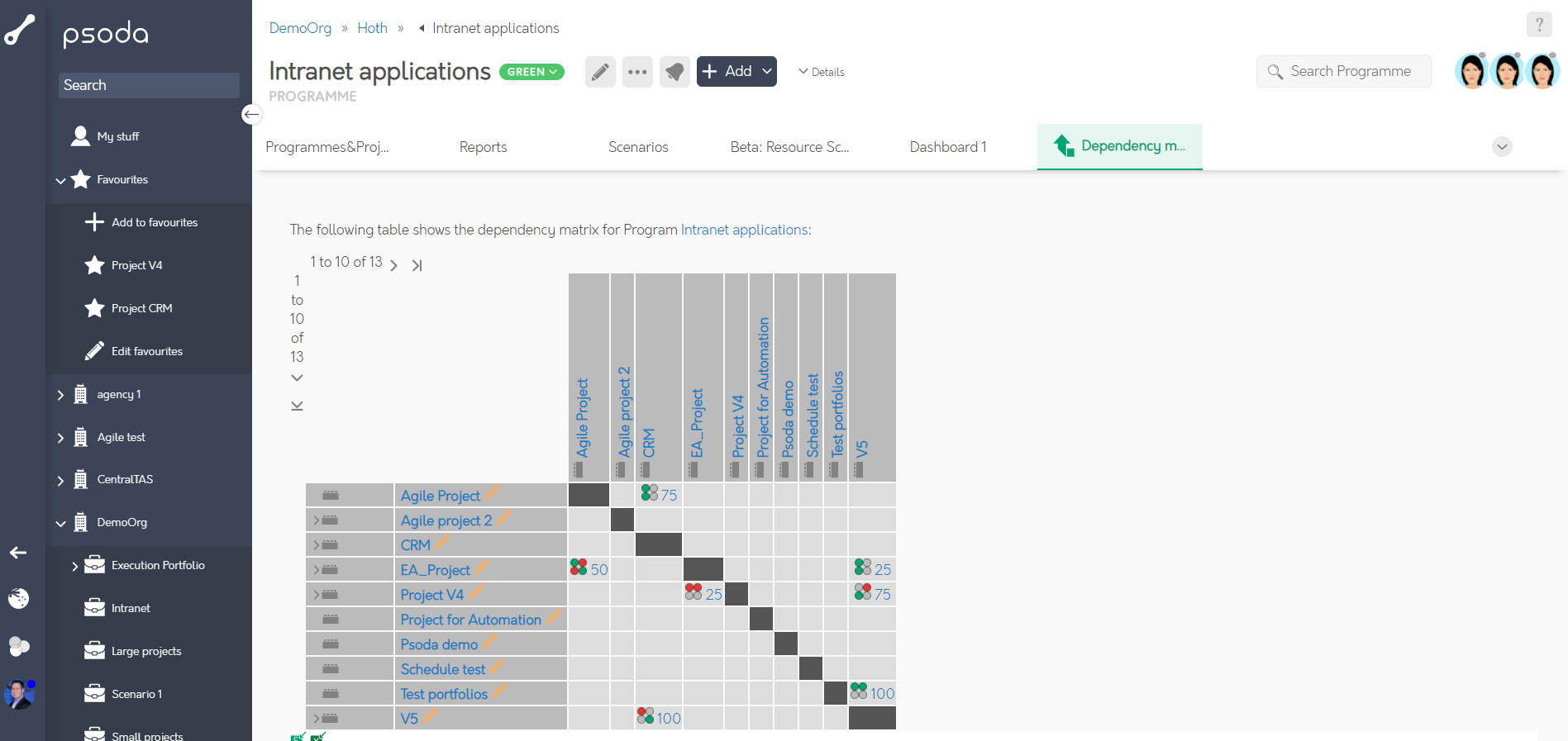The image size is (1568, 741).
Task: Open the Scenarios tab
Action: (638, 147)
